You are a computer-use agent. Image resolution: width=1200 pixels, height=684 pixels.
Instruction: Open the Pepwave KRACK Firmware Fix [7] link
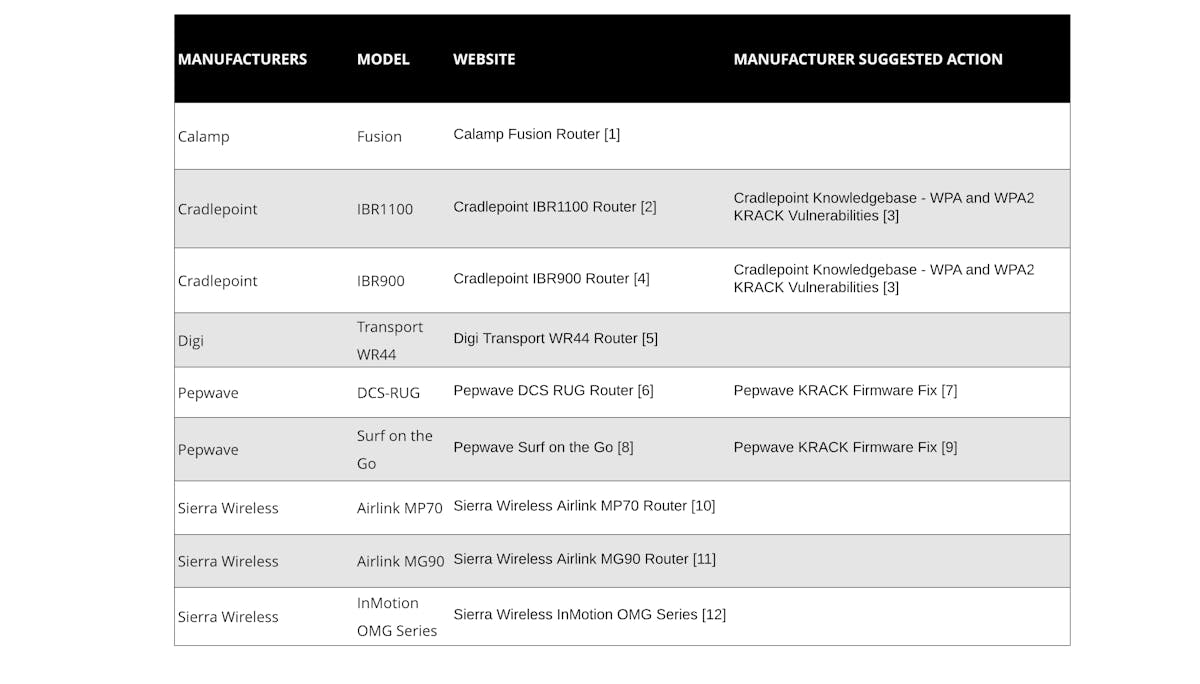pyautogui.click(x=845, y=391)
